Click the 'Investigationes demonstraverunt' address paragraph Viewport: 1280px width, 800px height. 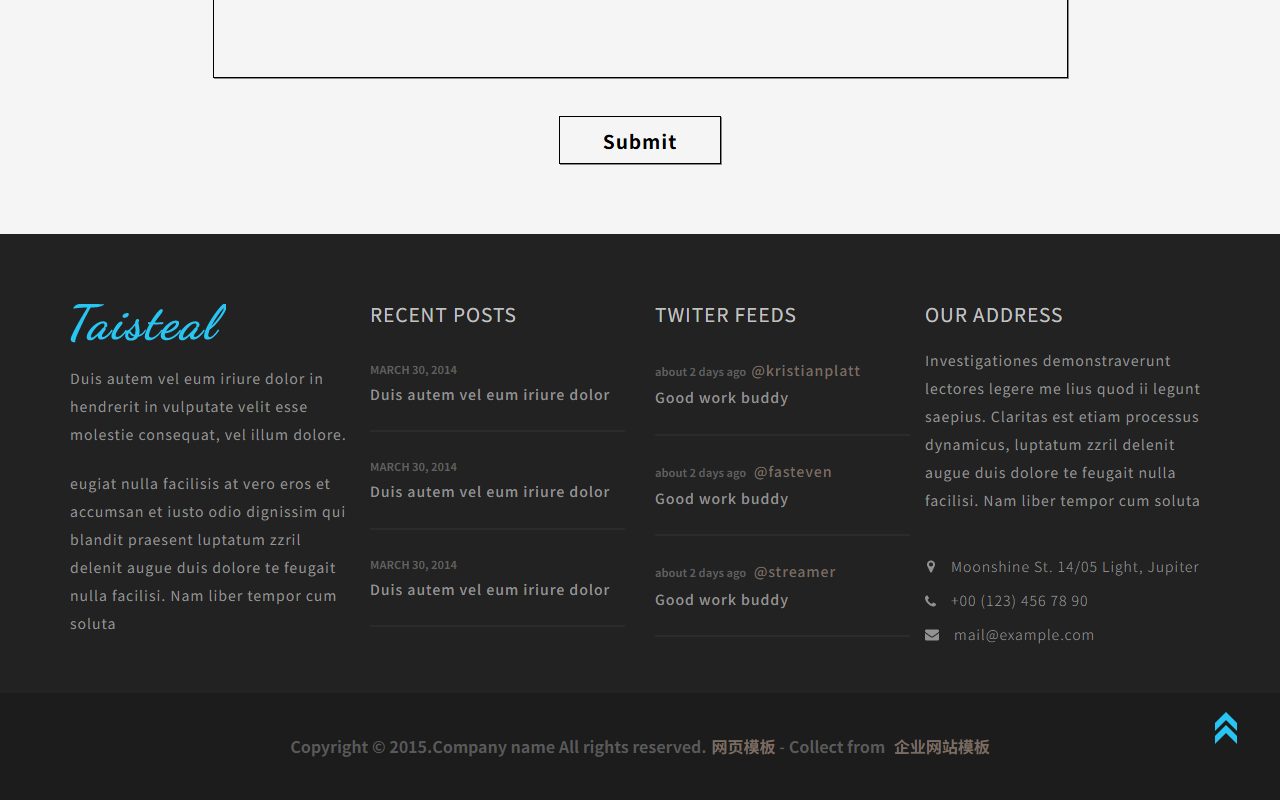[x=1062, y=431]
